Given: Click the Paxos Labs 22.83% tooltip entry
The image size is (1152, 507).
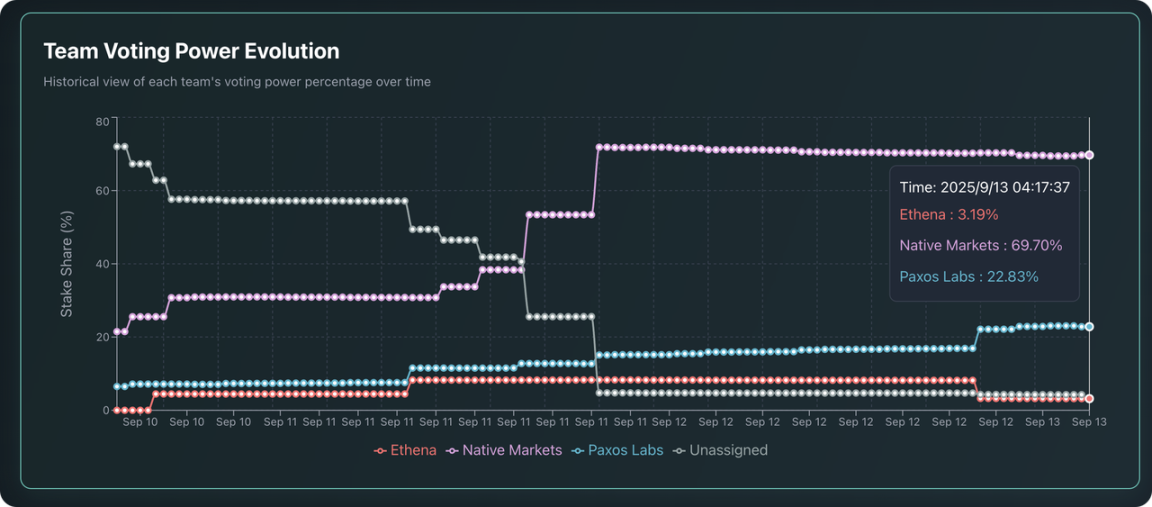Looking at the screenshot, I should coord(968,276).
